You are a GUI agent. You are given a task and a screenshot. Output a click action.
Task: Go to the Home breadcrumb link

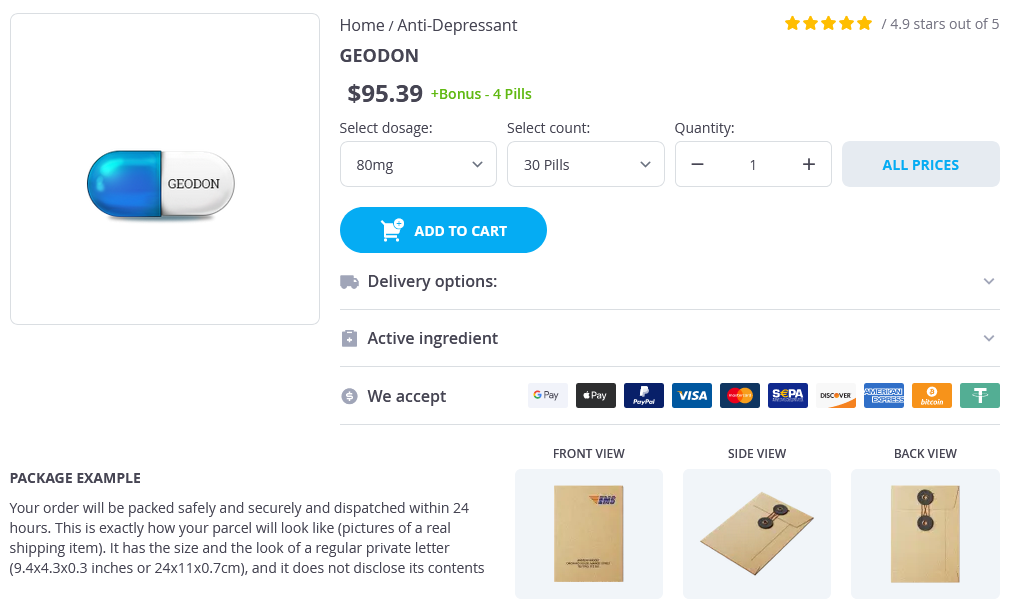click(x=361, y=25)
